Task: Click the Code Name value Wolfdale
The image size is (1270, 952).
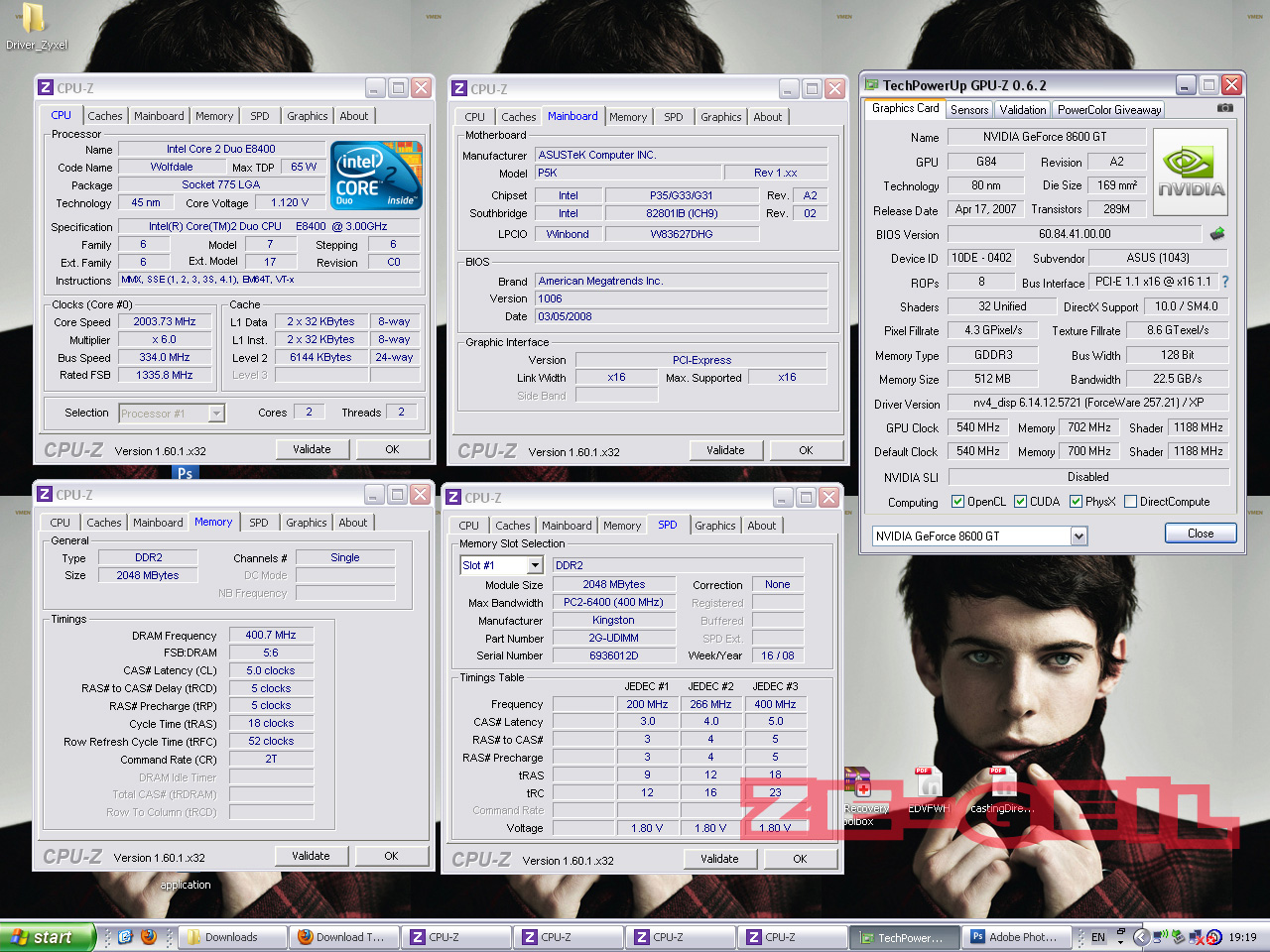Action: (172, 167)
